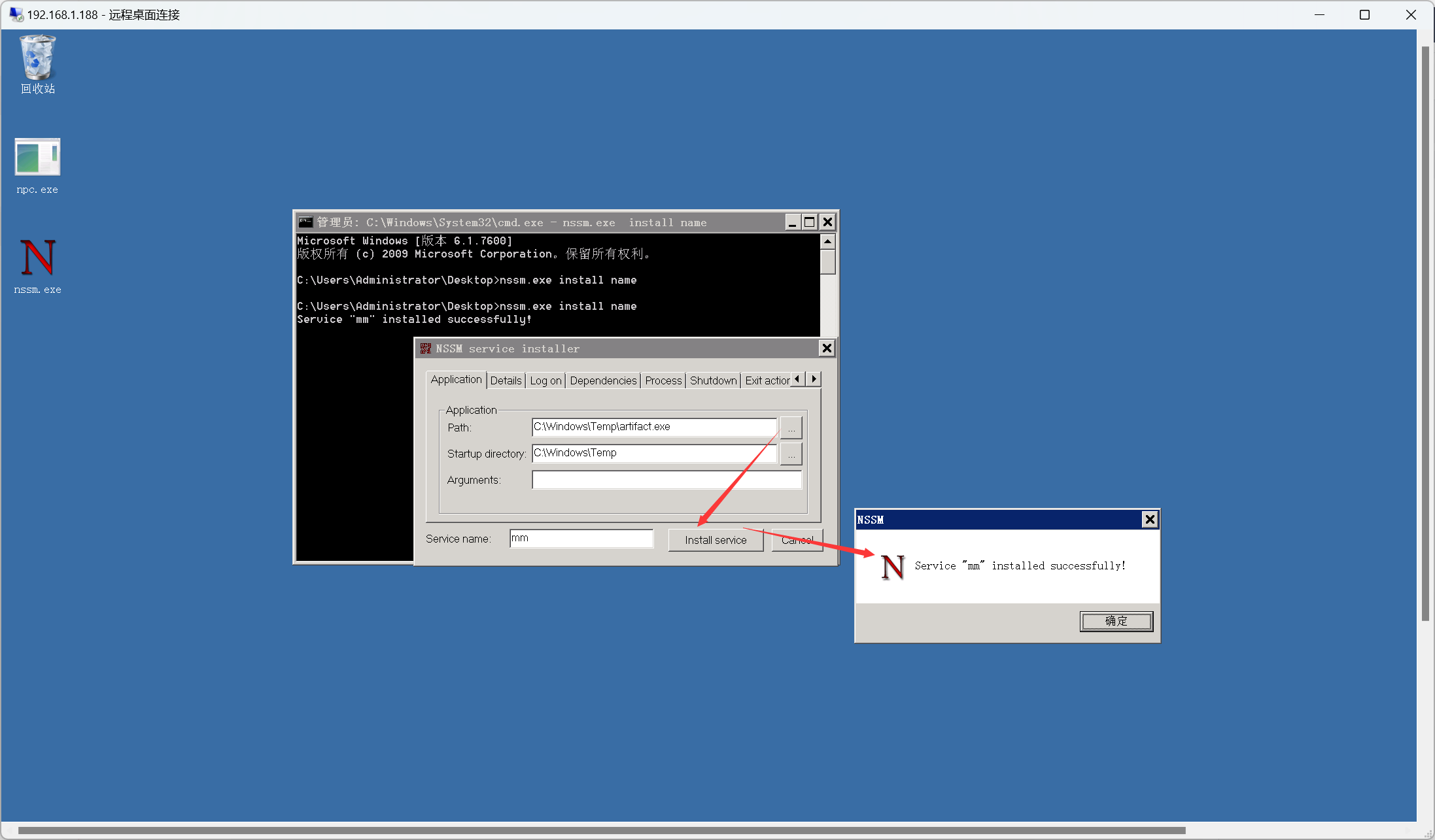Switch to the Exit actions tab
Viewport: 1435px width, 840px height.
click(767, 380)
